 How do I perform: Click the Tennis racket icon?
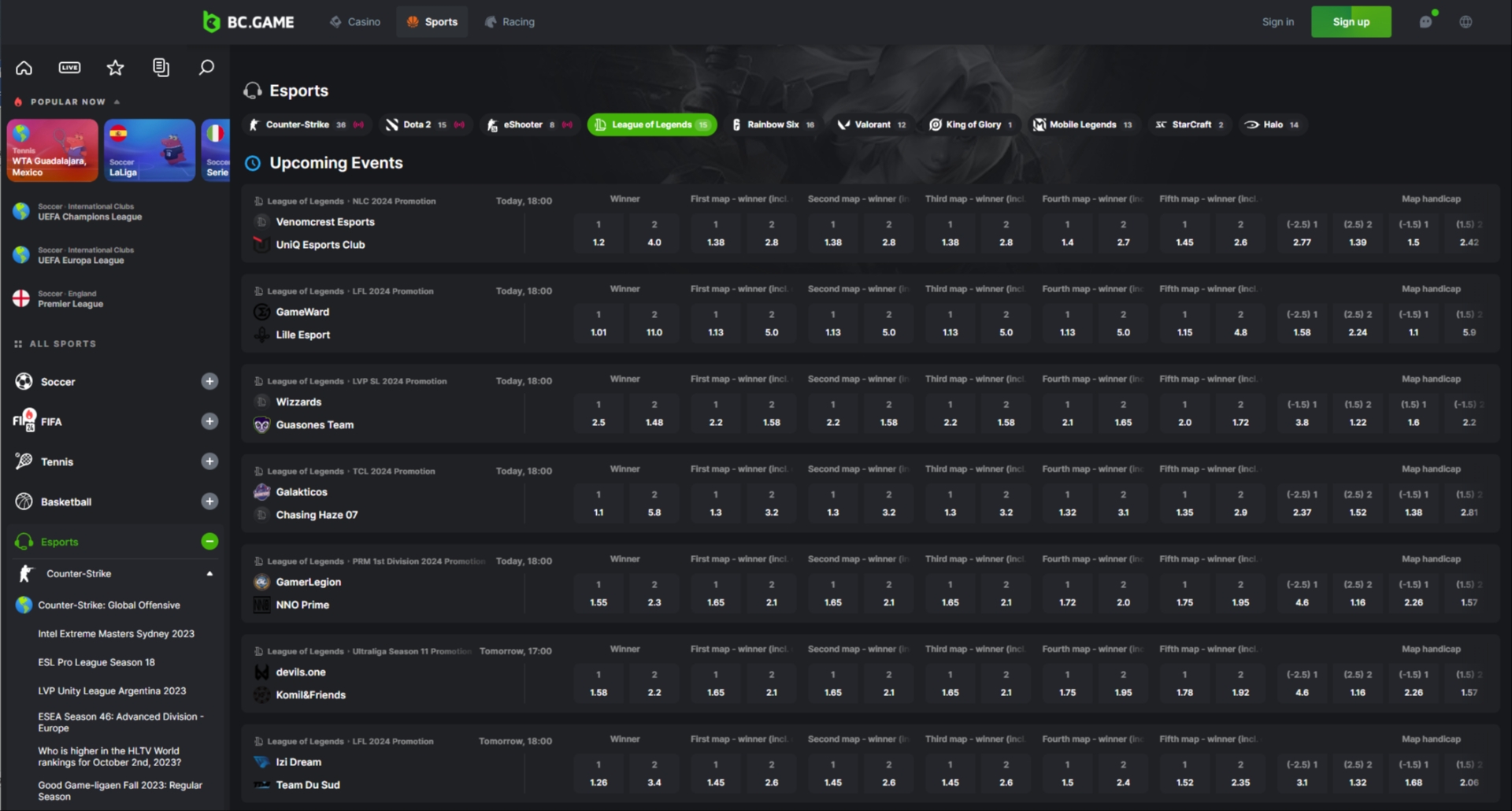pos(24,461)
